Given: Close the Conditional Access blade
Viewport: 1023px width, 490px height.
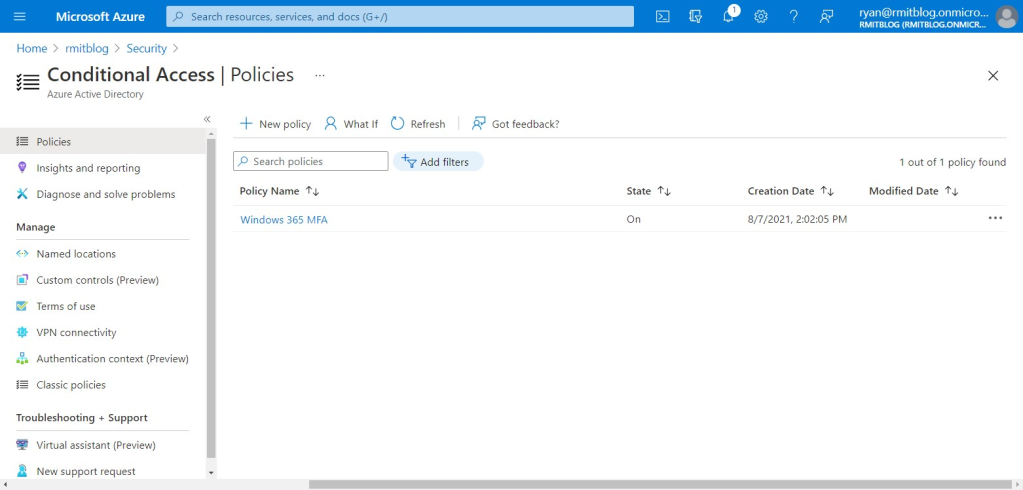Looking at the screenshot, I should (x=993, y=76).
